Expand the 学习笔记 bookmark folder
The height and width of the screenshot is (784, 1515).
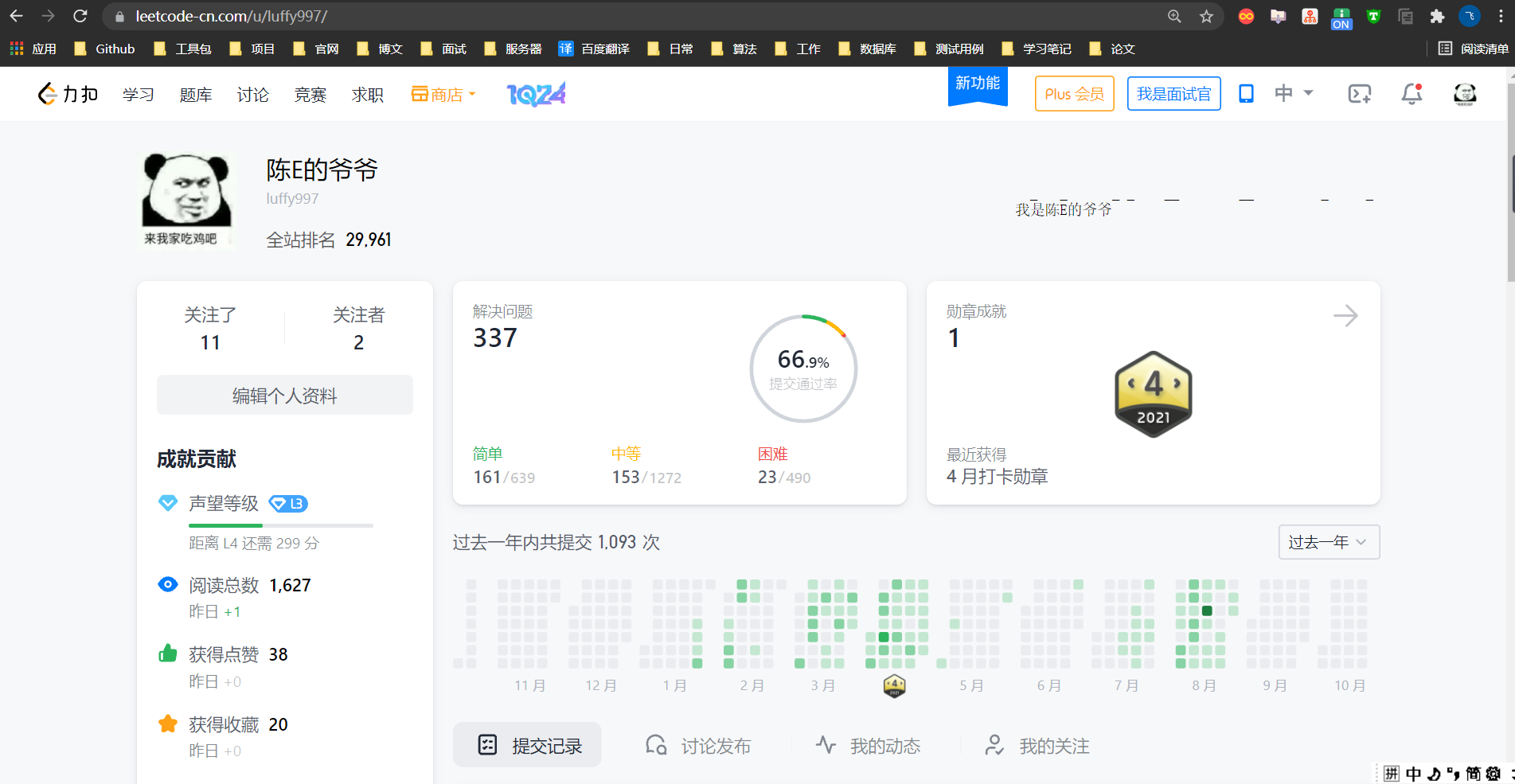(1036, 49)
